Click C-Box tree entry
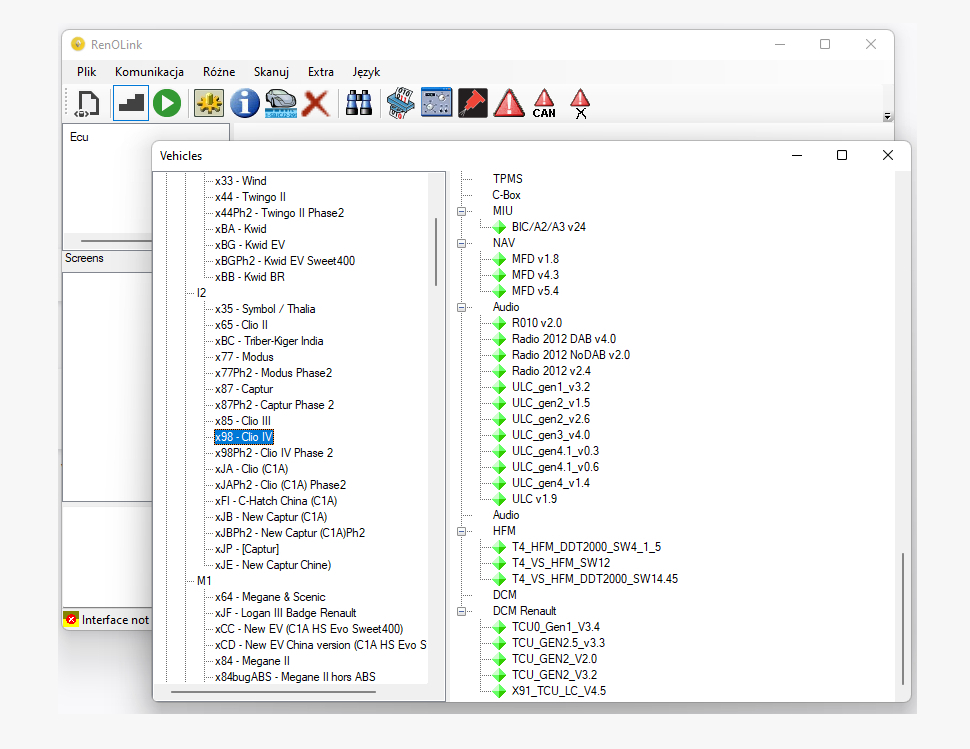Viewport: 970px width, 749px height. pos(507,195)
